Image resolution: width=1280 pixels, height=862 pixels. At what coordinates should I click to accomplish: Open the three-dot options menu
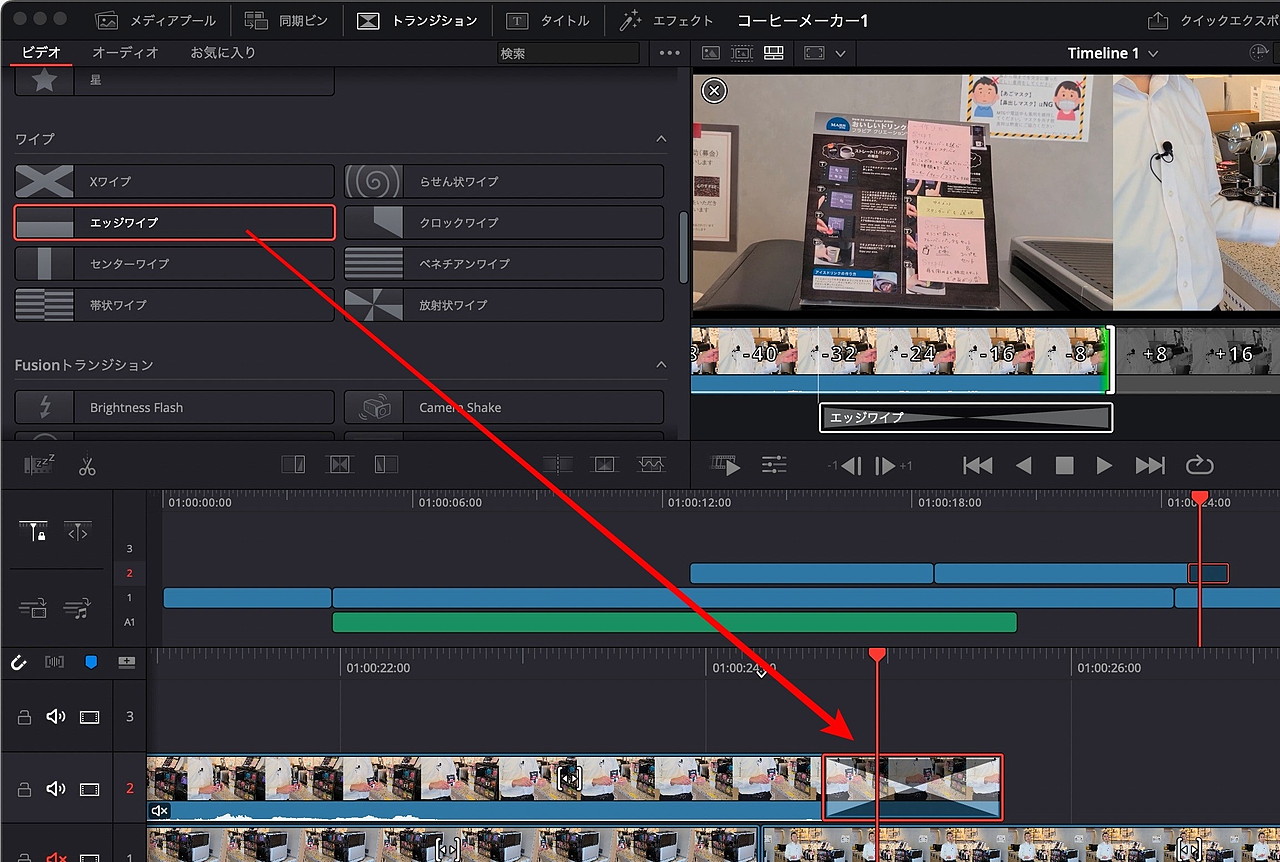[x=670, y=53]
